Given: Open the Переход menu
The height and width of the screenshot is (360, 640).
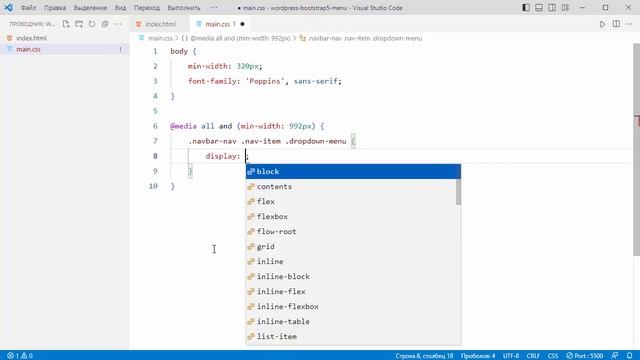Looking at the screenshot, I should pos(147,8).
